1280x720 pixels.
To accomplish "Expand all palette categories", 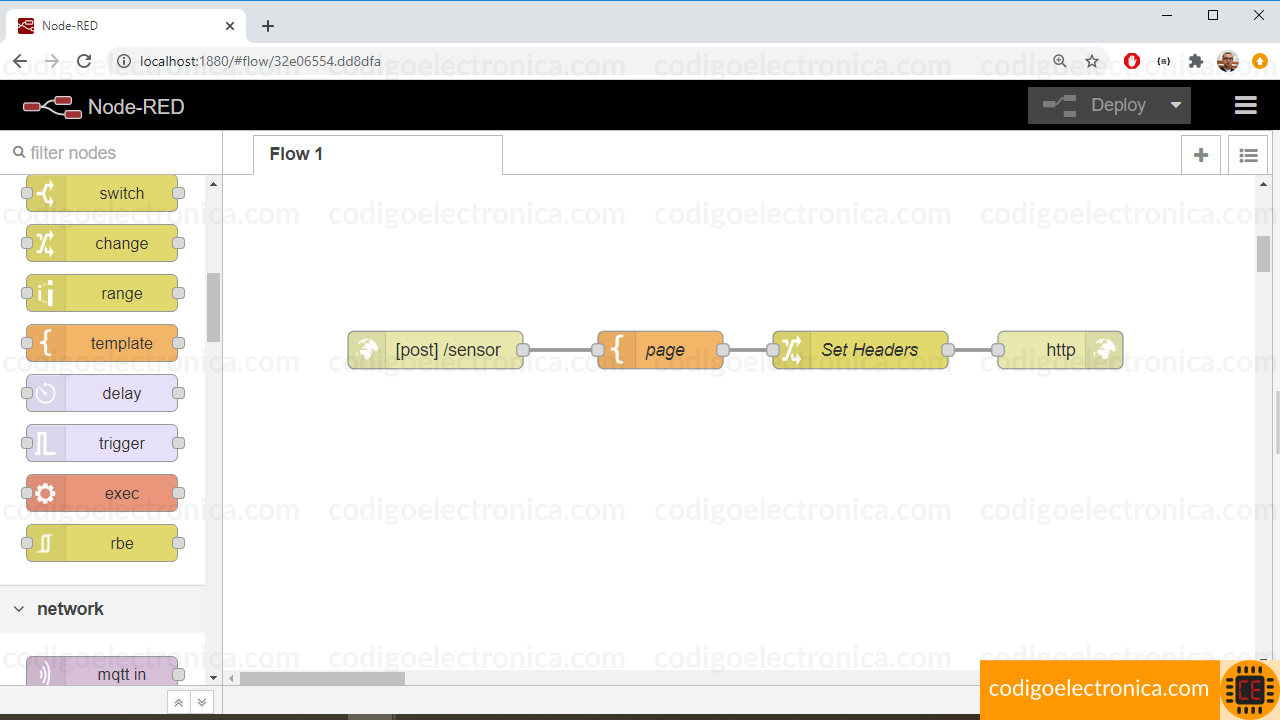I will click(202, 702).
